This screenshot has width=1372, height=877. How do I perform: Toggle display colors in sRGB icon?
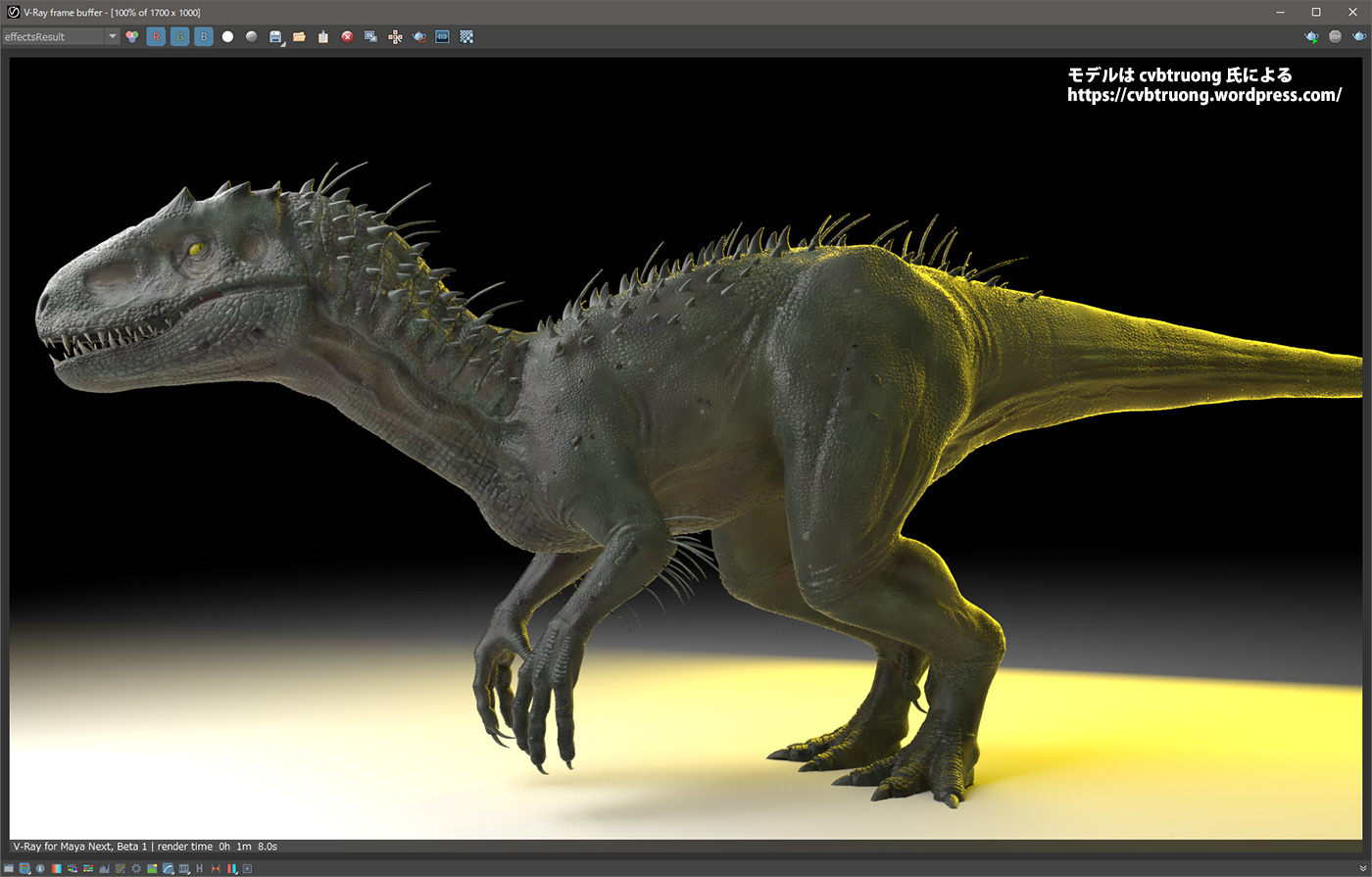pos(168,868)
